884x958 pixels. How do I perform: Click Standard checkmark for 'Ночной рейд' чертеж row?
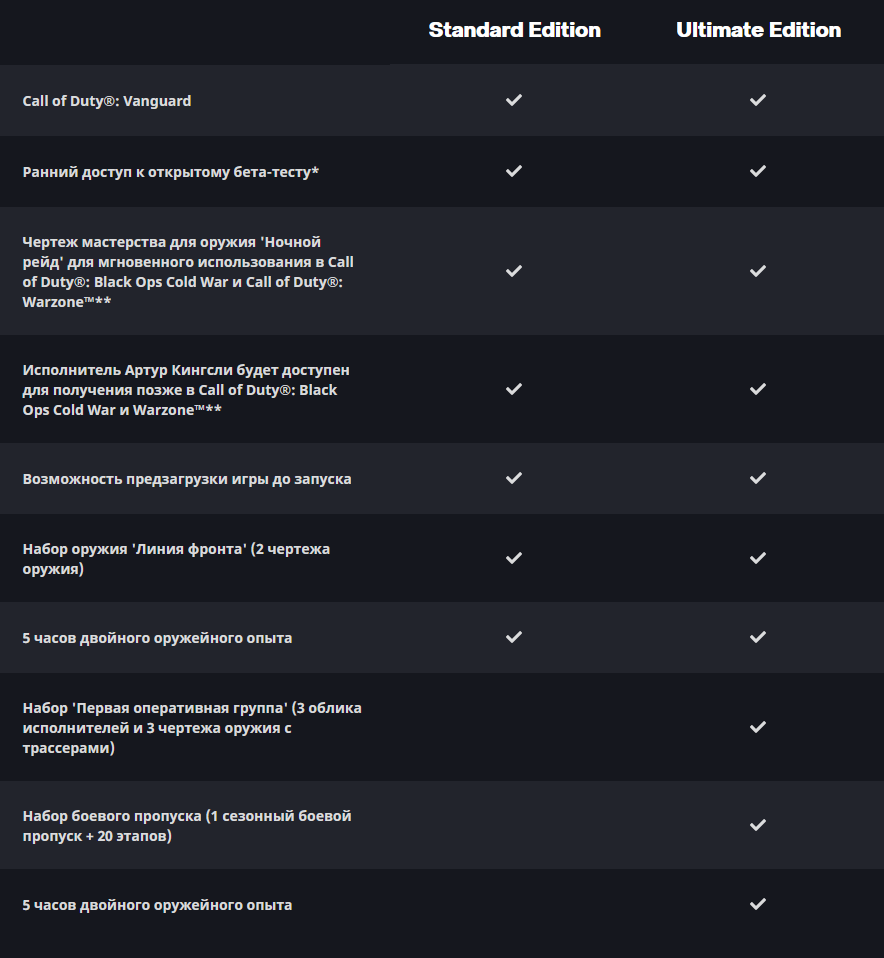coord(514,271)
